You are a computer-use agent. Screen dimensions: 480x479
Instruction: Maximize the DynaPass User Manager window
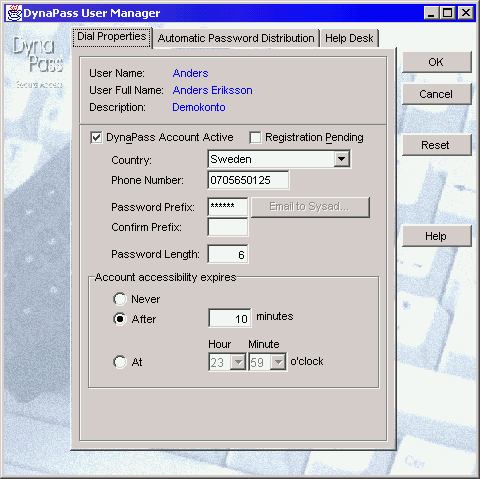click(448, 13)
